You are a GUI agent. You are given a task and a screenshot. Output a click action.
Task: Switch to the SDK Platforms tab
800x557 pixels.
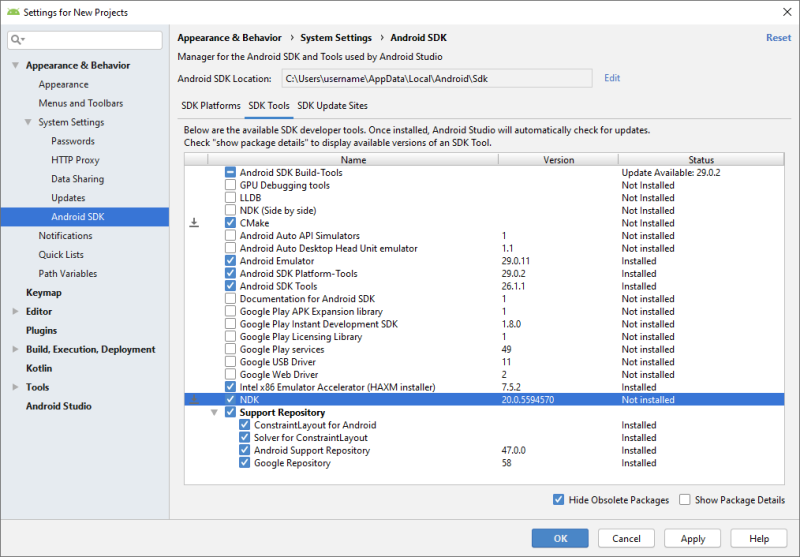pyautogui.click(x=210, y=105)
